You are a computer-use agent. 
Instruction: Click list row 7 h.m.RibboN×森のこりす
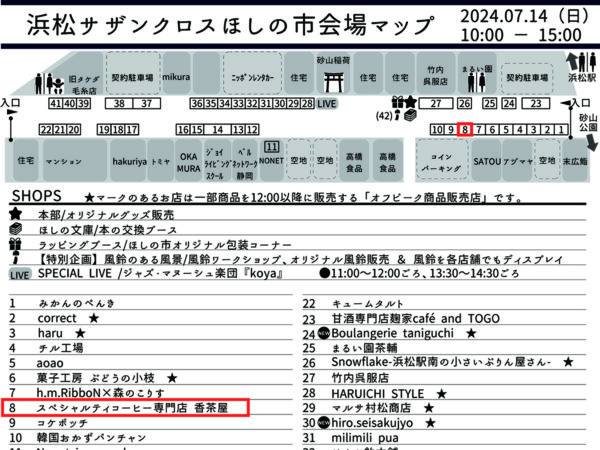point(150,393)
